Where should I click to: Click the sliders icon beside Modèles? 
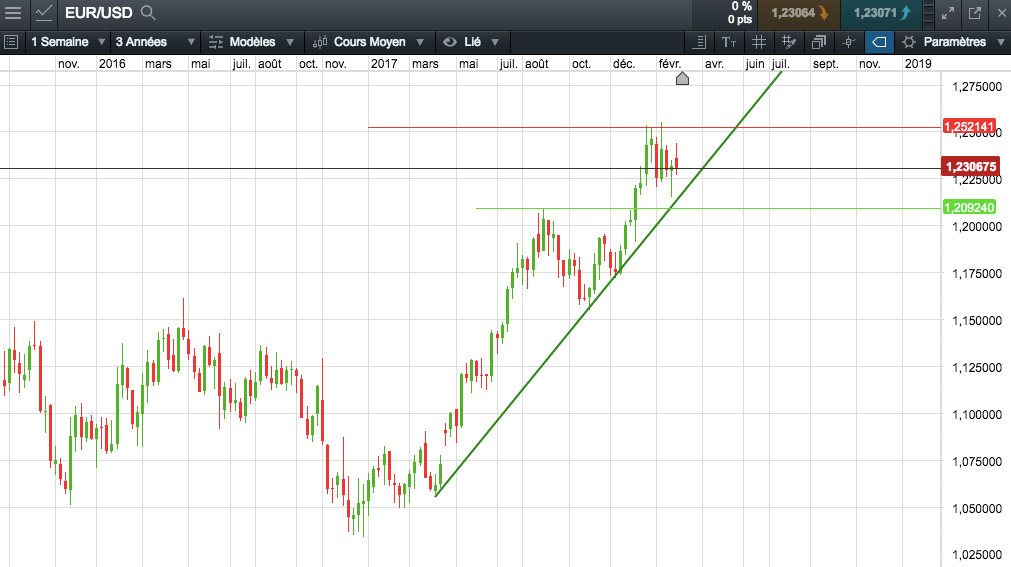click(x=216, y=42)
